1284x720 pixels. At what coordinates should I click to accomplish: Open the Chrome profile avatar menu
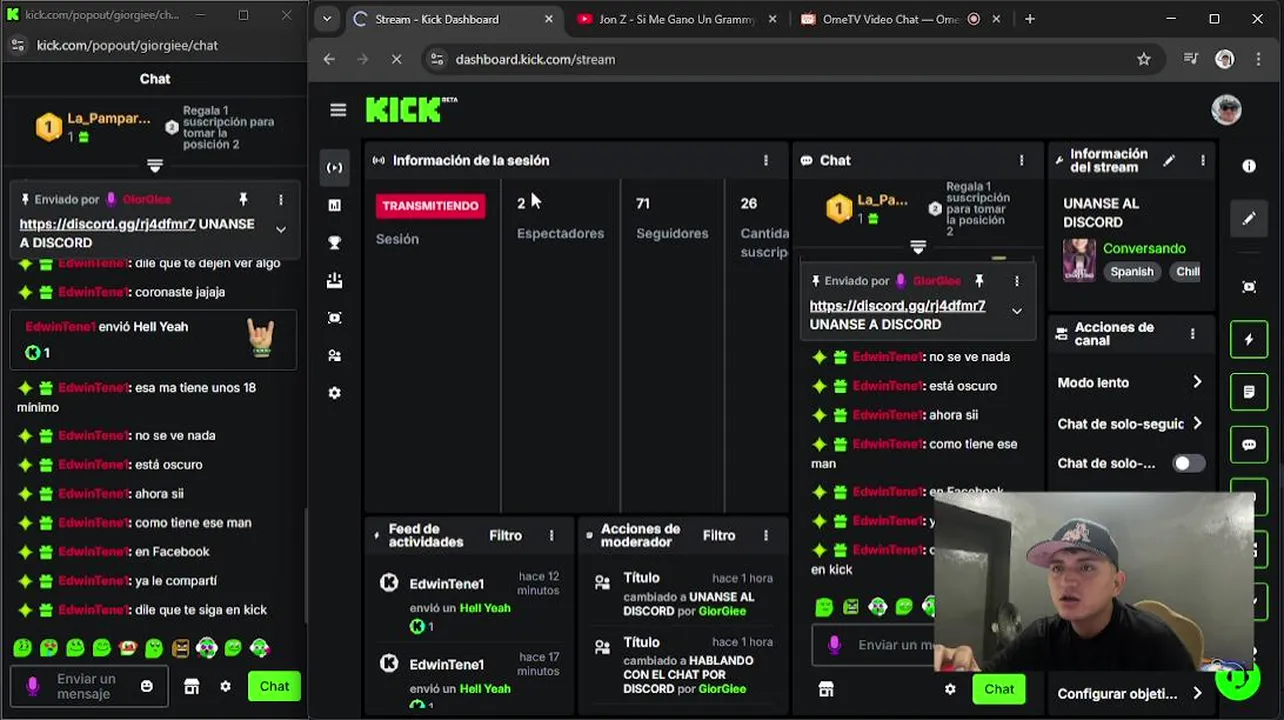[x=1225, y=59]
